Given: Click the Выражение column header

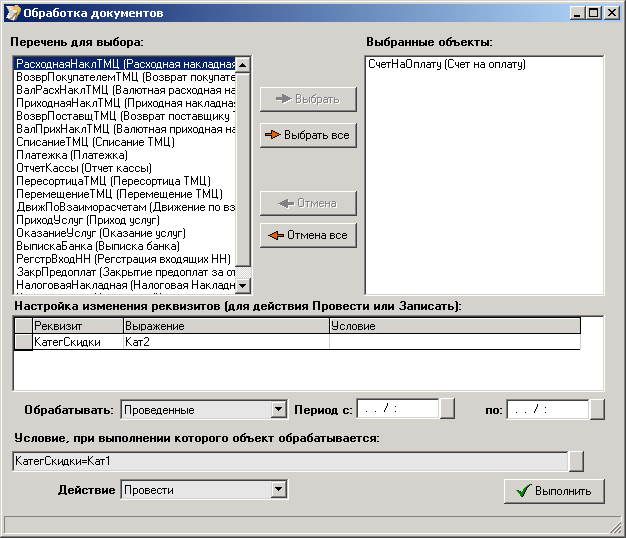Looking at the screenshot, I should tap(226, 326).
